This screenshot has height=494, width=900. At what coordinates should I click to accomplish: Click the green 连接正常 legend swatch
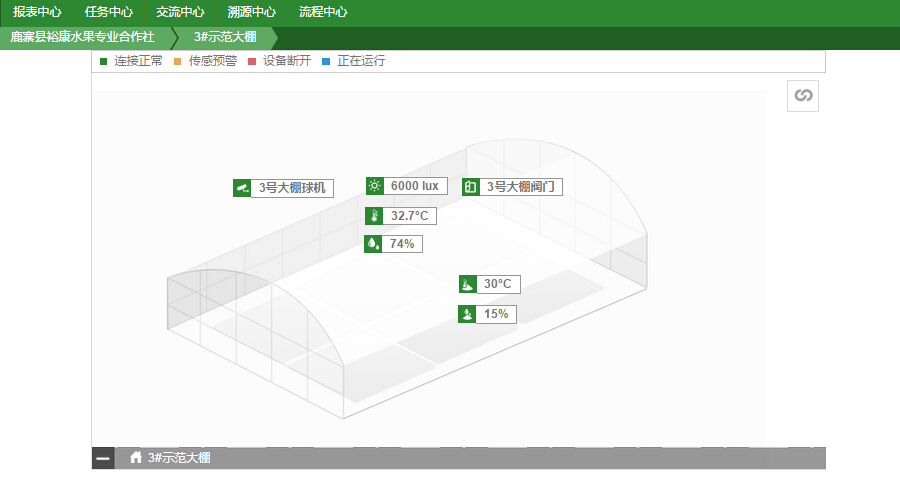pyautogui.click(x=104, y=62)
